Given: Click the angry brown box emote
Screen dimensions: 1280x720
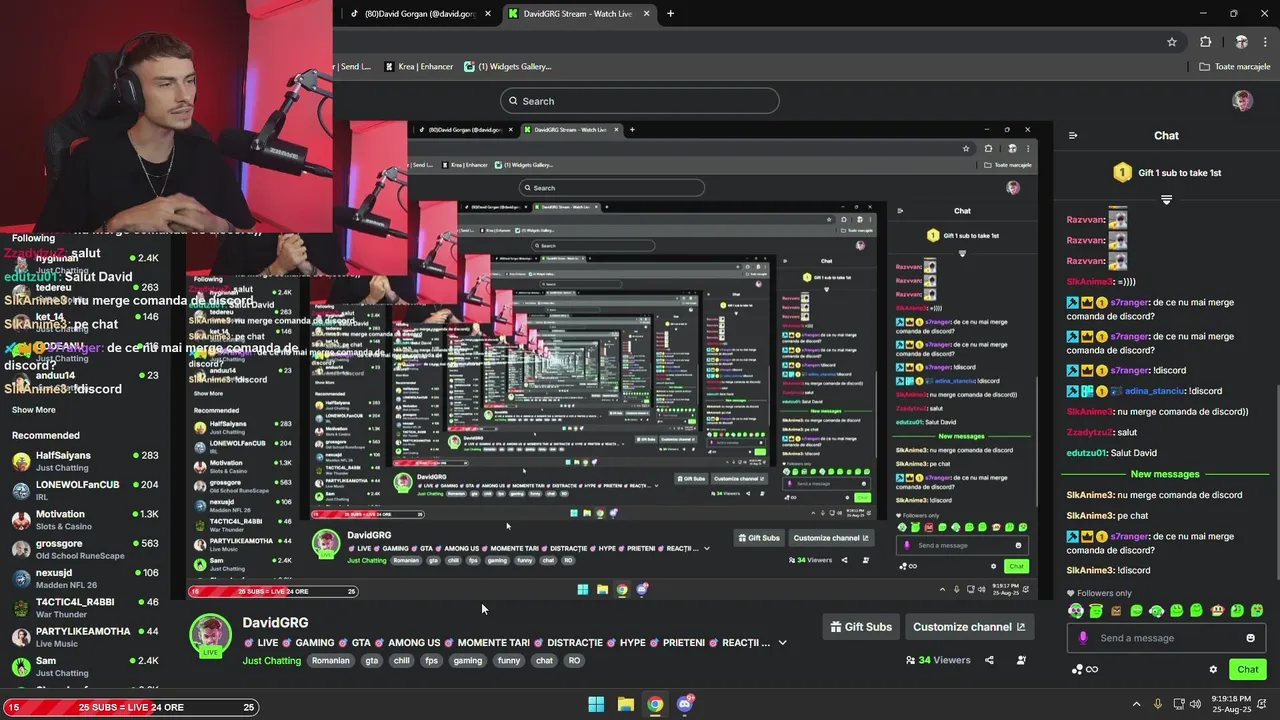Looking at the screenshot, I should coord(1116,610).
